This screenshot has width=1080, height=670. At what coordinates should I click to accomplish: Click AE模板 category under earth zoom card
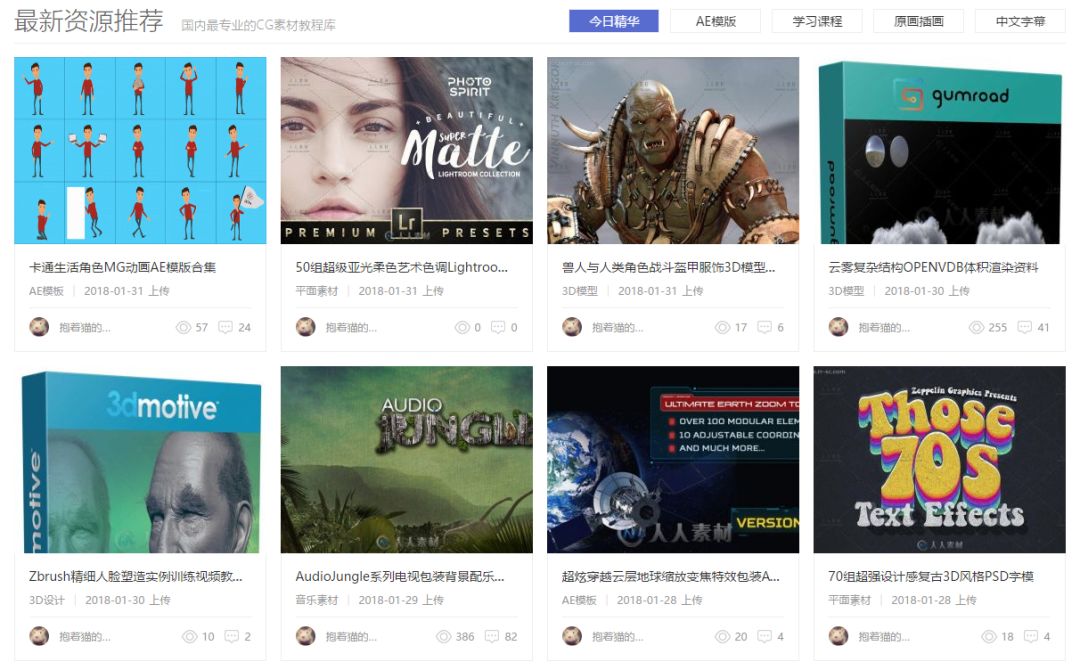pos(579,600)
